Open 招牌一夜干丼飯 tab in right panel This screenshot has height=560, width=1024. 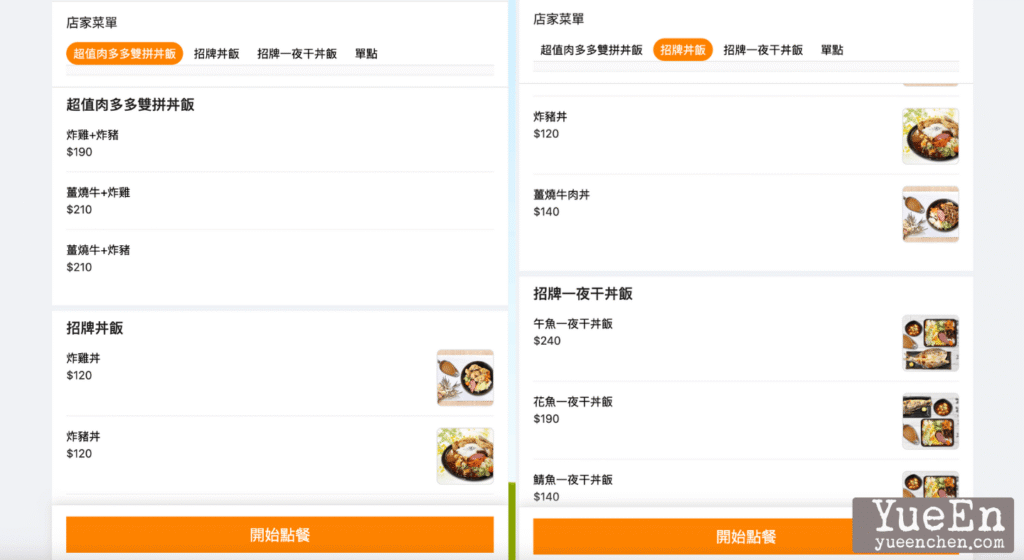click(x=763, y=50)
